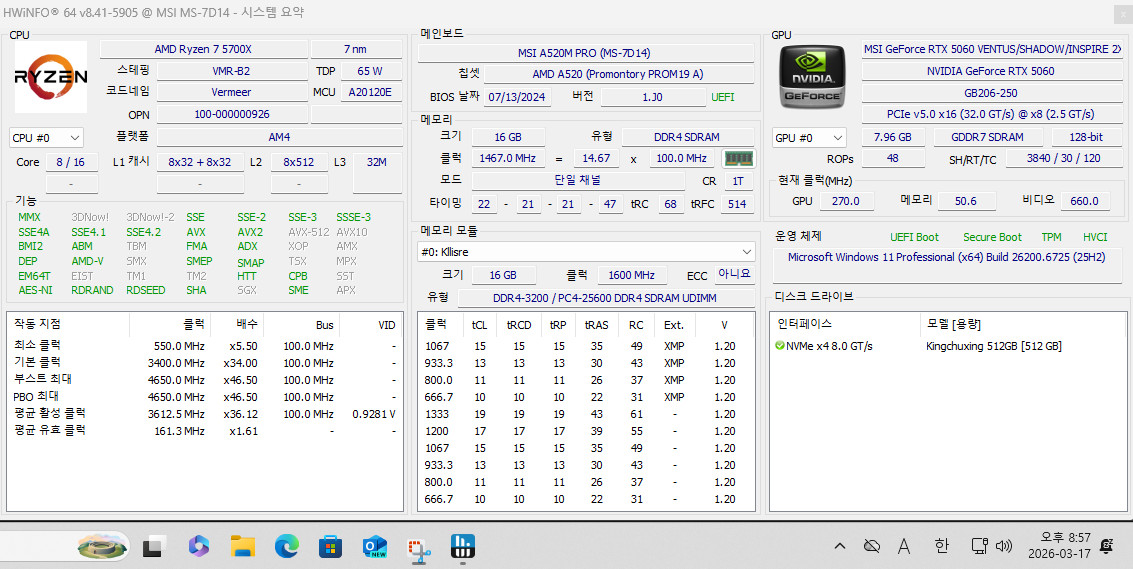Click the ECC value 아니요
1133x569 pixels.
click(x=735, y=274)
